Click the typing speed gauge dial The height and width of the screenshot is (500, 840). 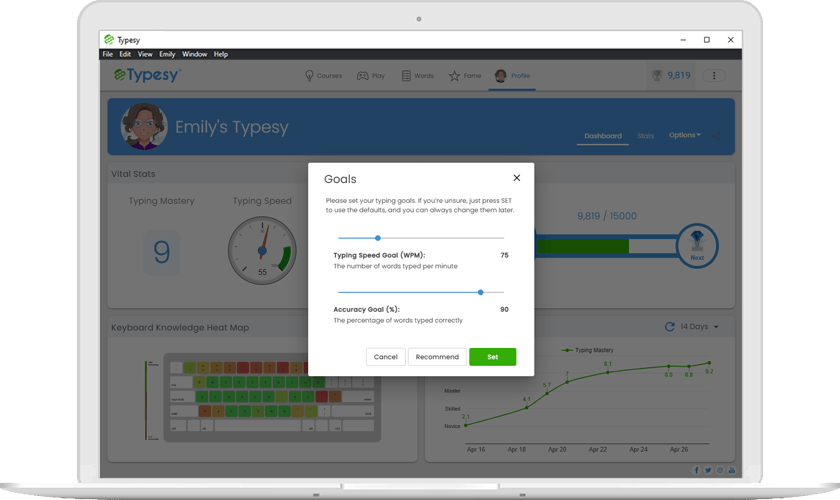(262, 250)
